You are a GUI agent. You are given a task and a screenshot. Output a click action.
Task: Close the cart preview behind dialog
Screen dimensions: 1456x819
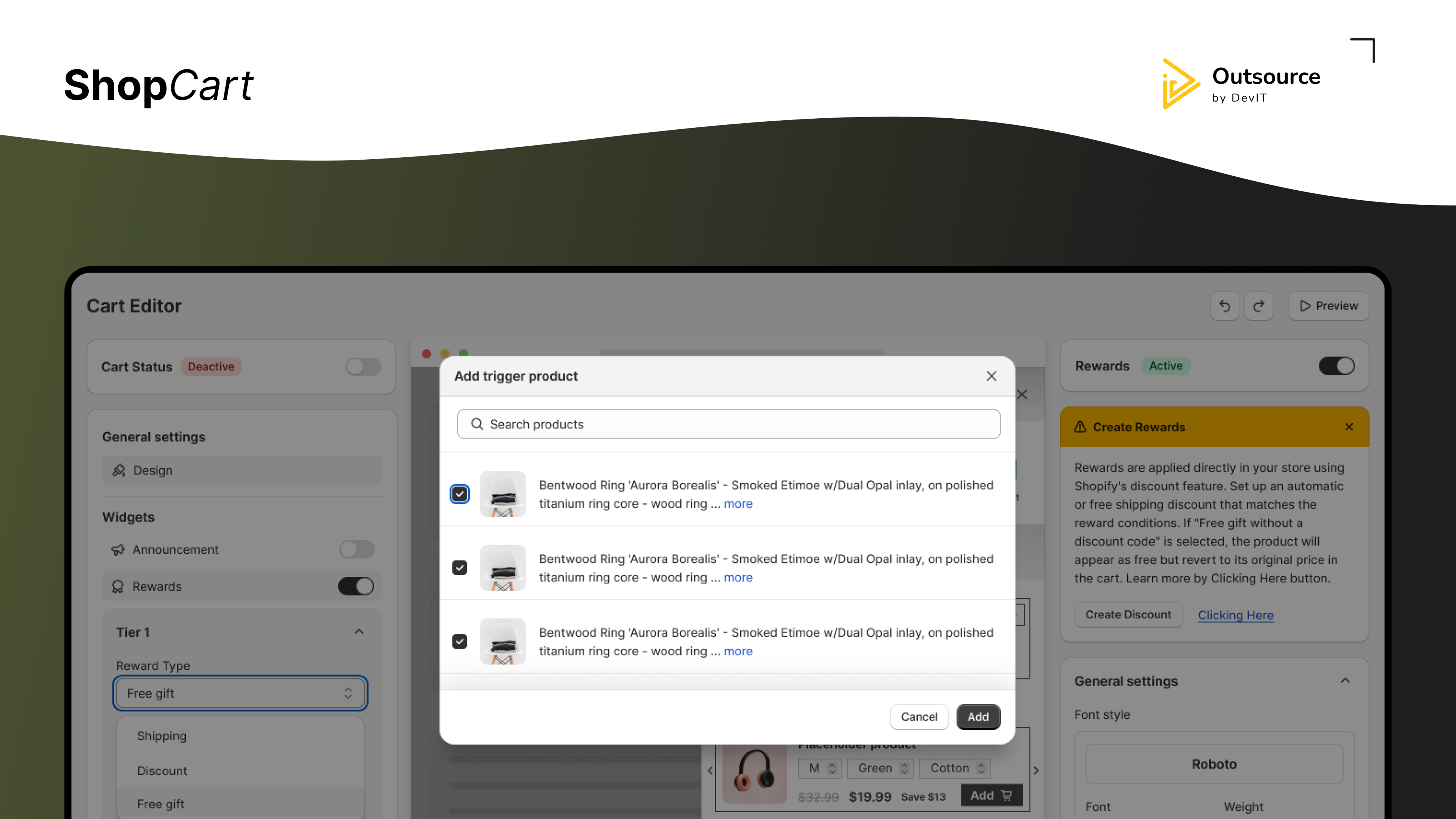click(1022, 394)
